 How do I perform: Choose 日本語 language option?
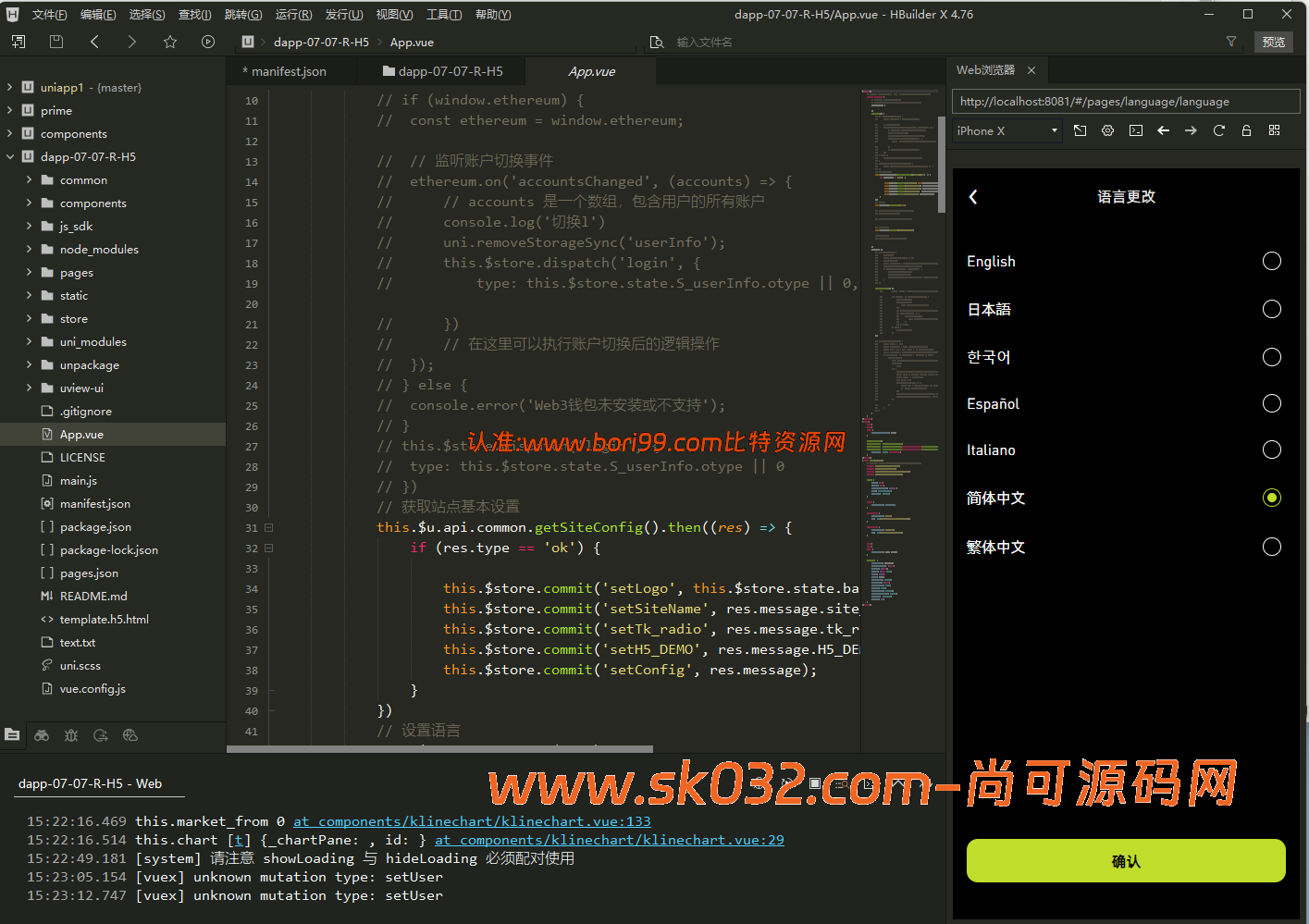(1271, 309)
